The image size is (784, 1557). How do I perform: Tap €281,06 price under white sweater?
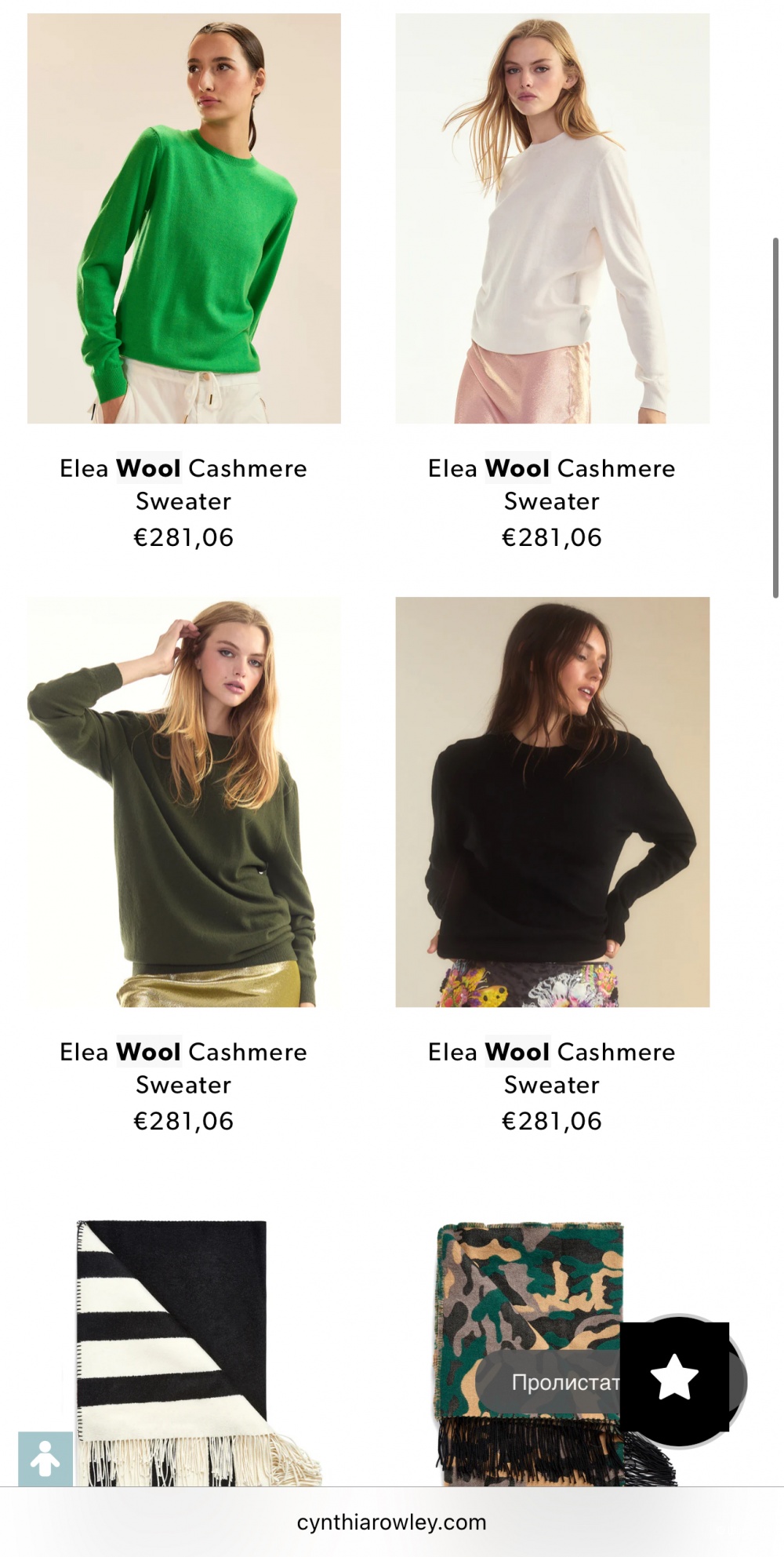pyautogui.click(x=552, y=537)
